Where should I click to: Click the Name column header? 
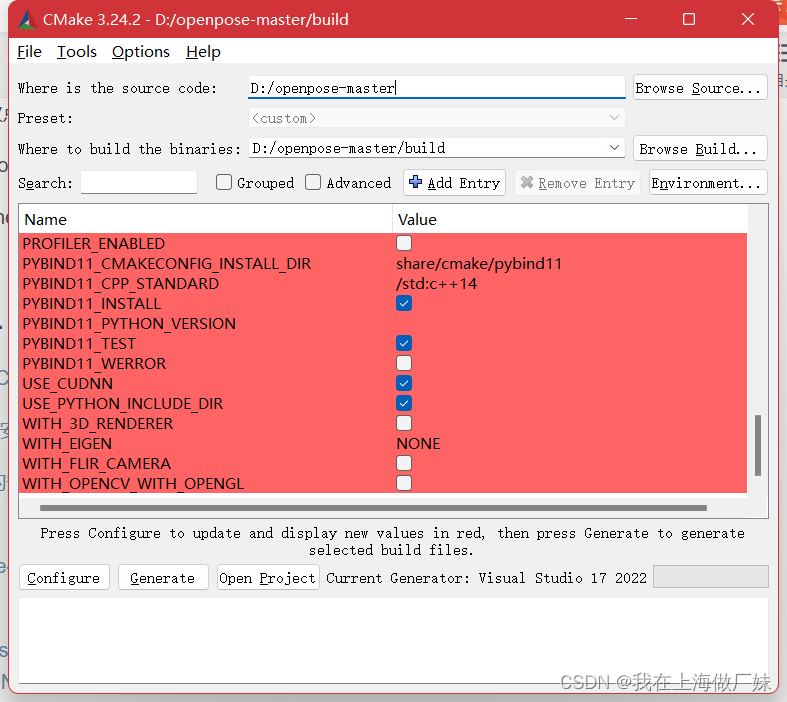[205, 219]
